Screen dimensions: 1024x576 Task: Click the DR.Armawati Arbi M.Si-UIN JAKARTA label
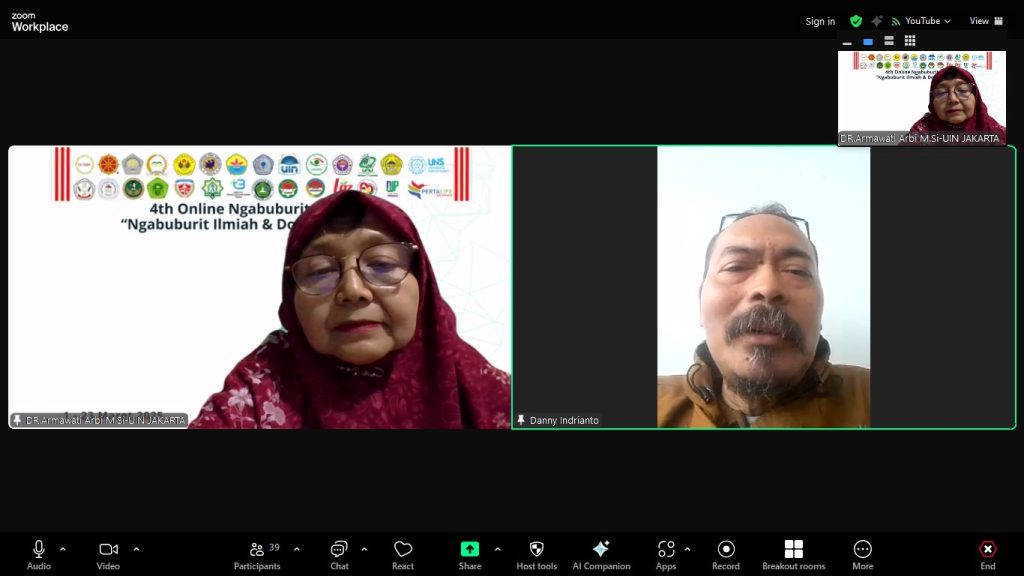coord(105,420)
